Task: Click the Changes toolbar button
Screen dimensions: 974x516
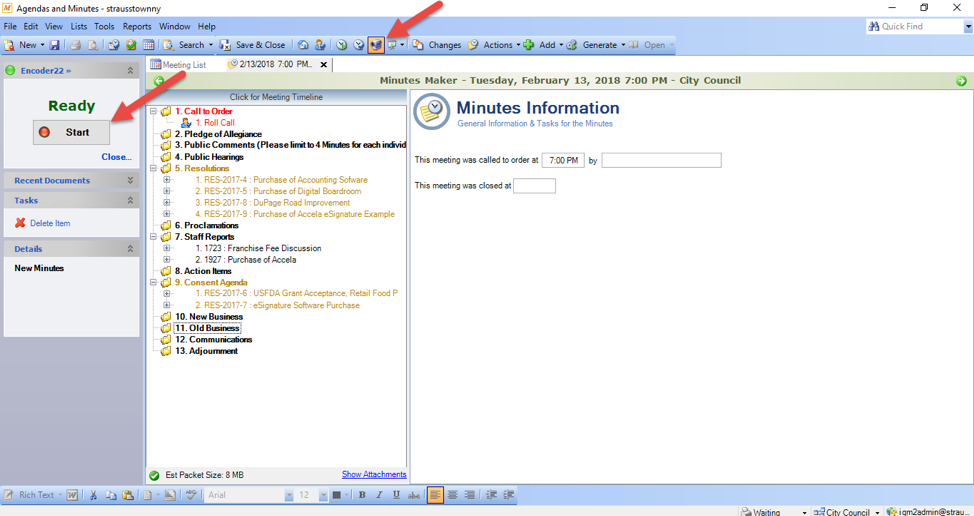Action: pyautogui.click(x=437, y=45)
